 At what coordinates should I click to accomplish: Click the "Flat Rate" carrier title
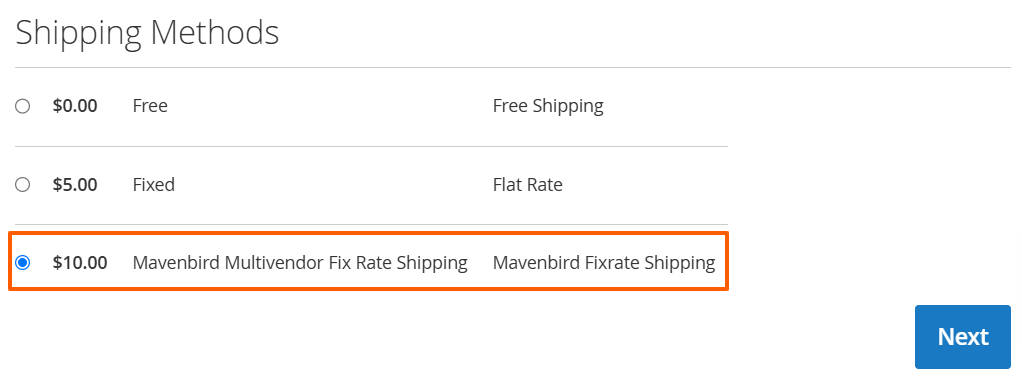point(527,185)
